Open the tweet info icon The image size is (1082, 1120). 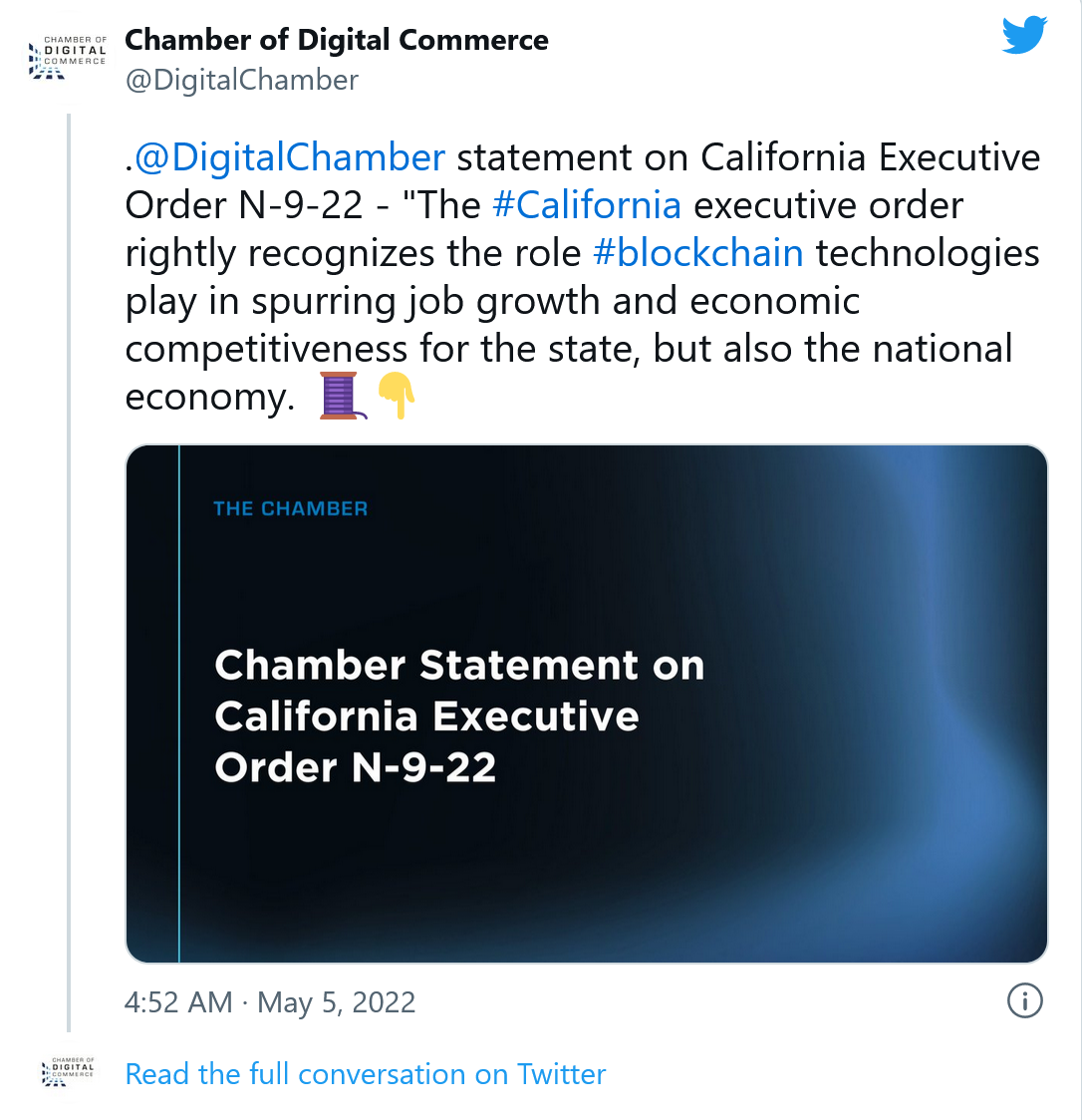pos(1024,999)
